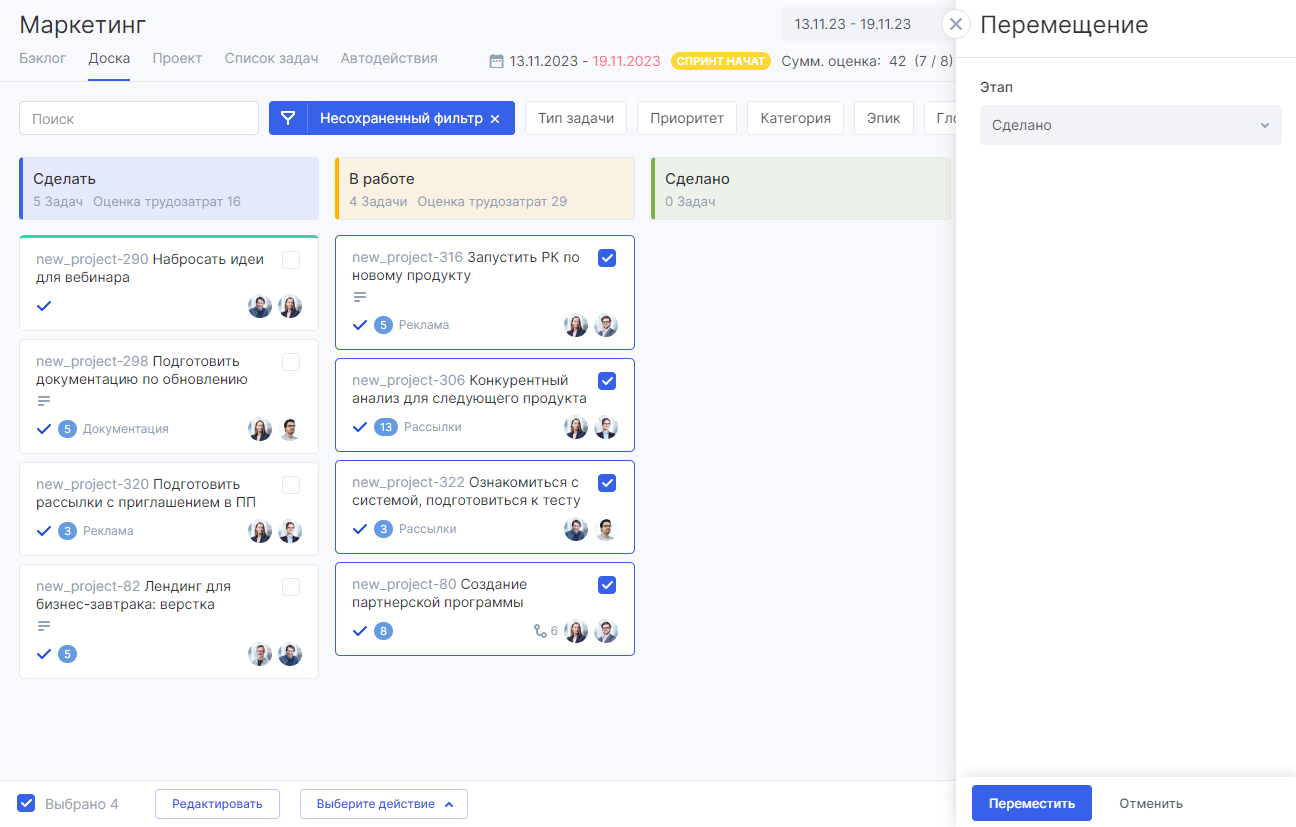Clear unsaved filter with the x icon

click(494, 119)
